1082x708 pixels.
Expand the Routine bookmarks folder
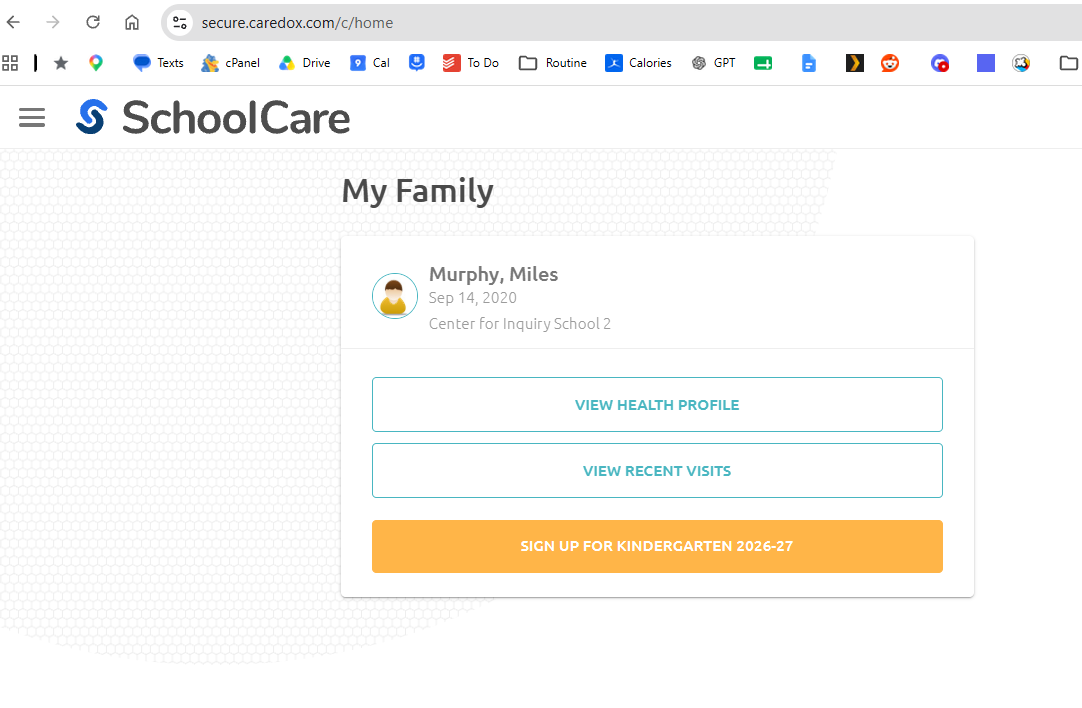point(553,63)
